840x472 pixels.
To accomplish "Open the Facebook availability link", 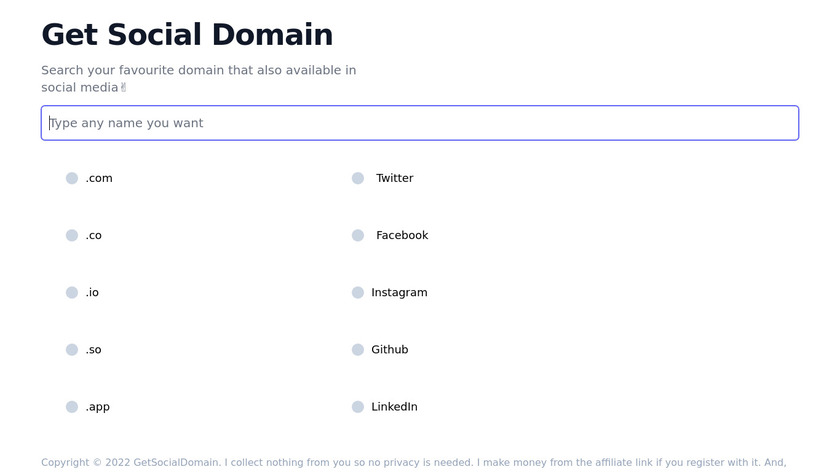I will click(x=402, y=235).
